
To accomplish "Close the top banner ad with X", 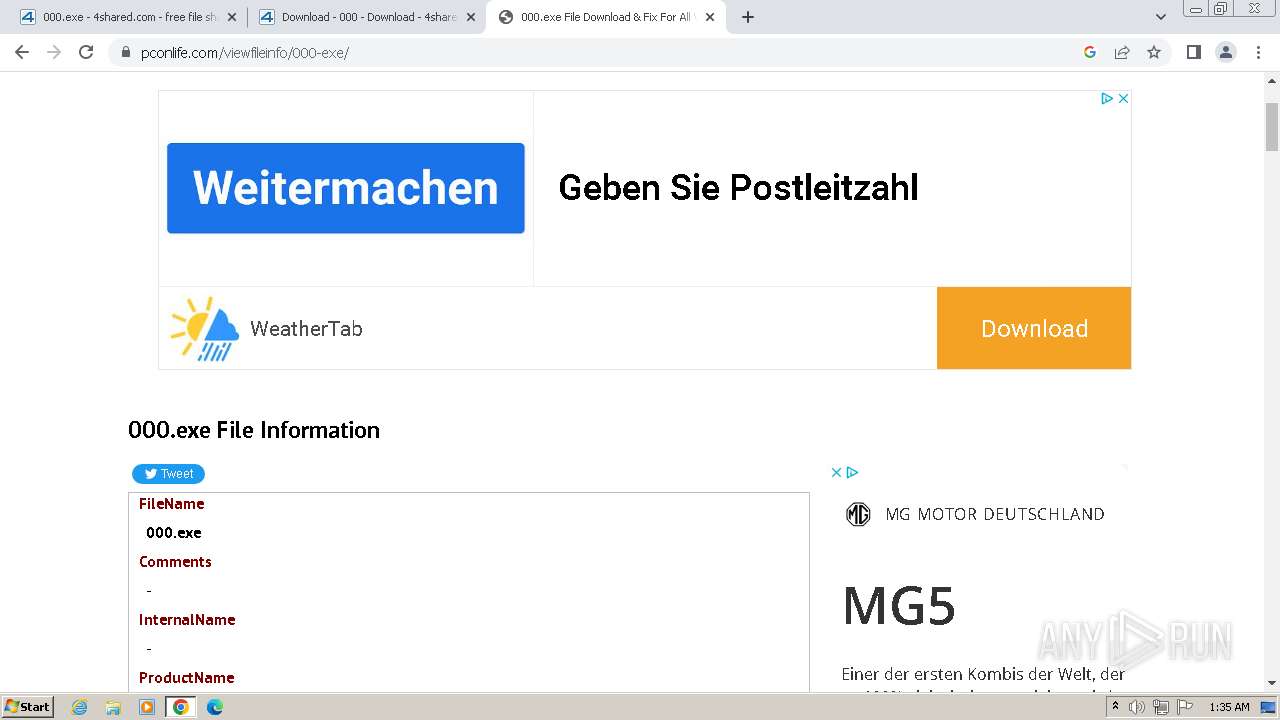I will 1123,98.
